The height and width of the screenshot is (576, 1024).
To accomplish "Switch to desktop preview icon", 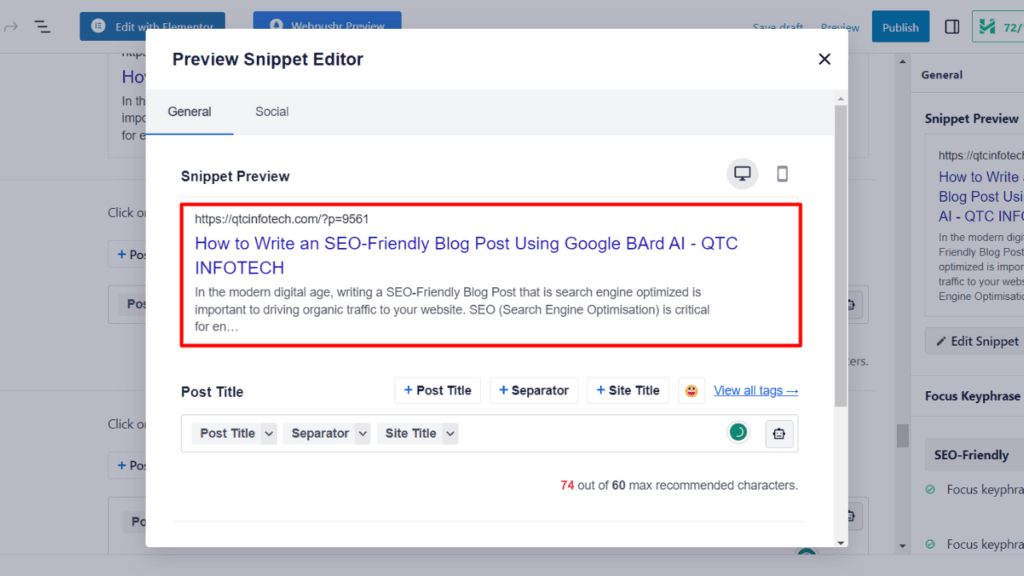I will 742,174.
